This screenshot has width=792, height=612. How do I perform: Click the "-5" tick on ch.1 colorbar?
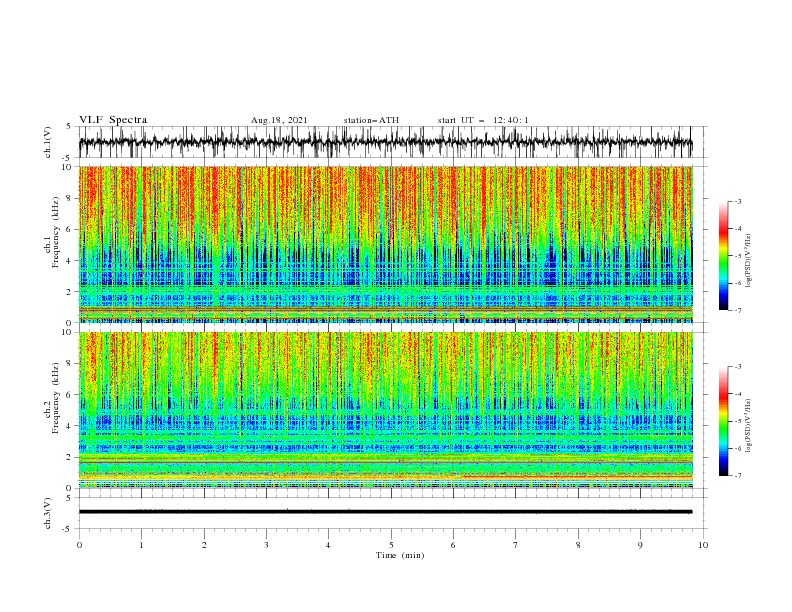[x=738, y=256]
